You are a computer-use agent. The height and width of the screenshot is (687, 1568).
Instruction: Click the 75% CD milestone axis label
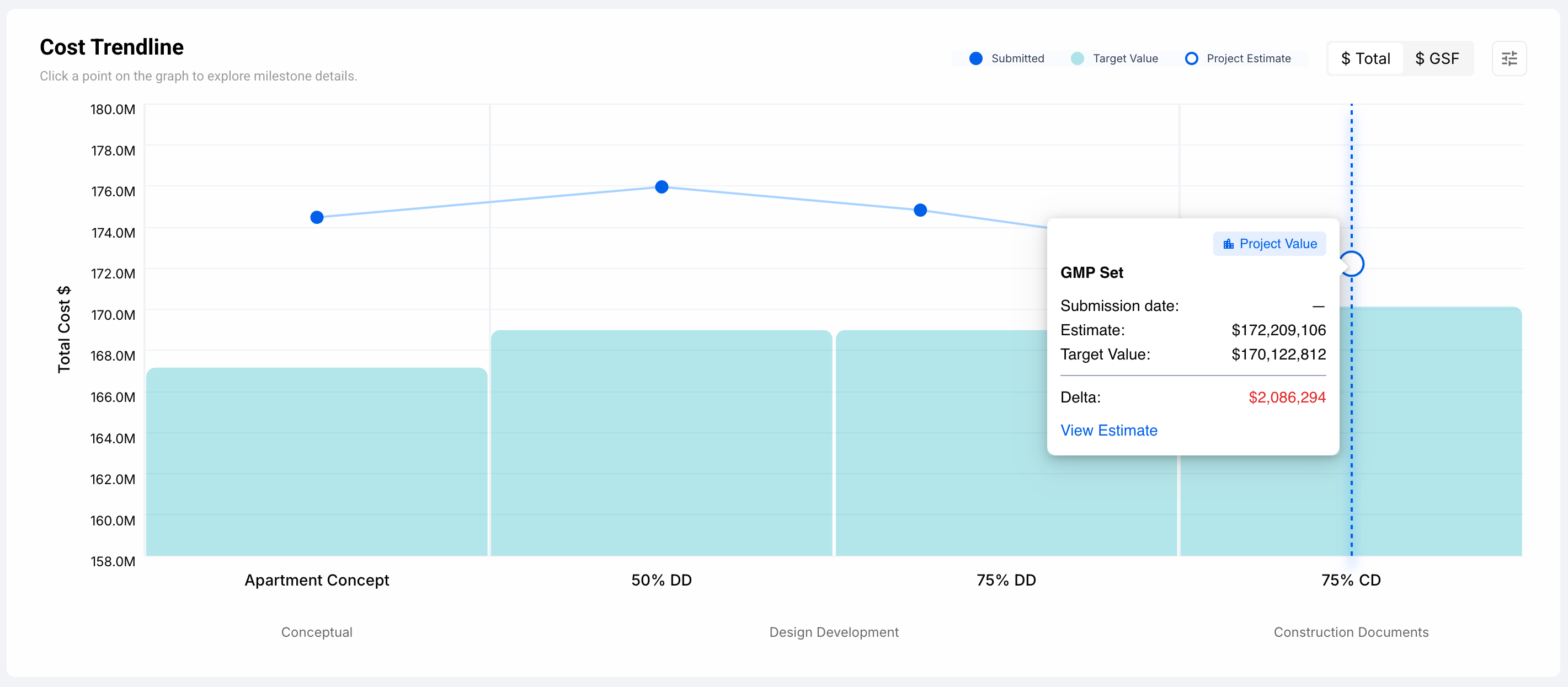(x=1351, y=580)
